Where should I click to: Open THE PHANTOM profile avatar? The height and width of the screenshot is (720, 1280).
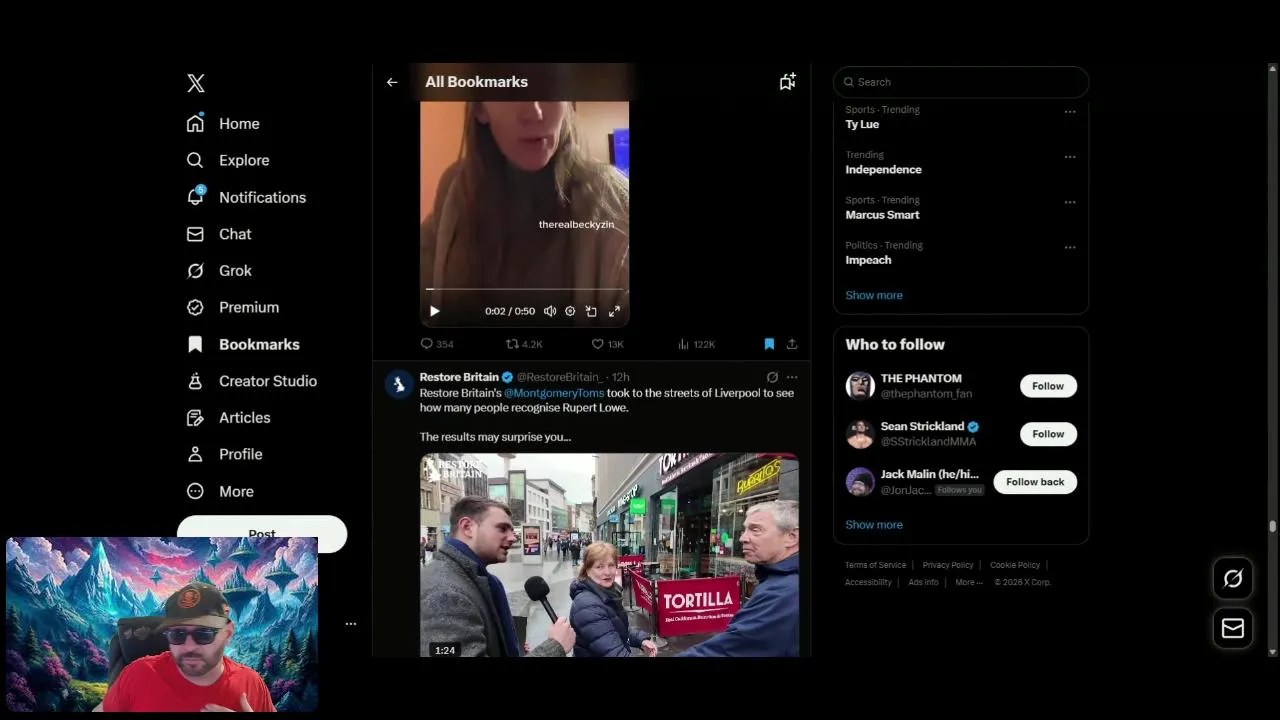860,386
